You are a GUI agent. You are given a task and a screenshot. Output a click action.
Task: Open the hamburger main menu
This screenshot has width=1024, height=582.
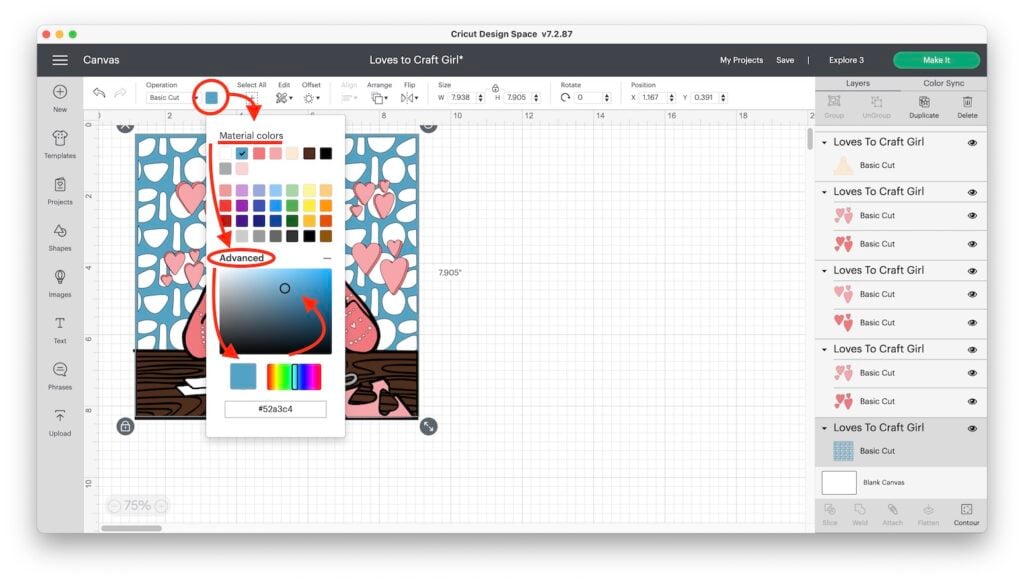point(60,60)
